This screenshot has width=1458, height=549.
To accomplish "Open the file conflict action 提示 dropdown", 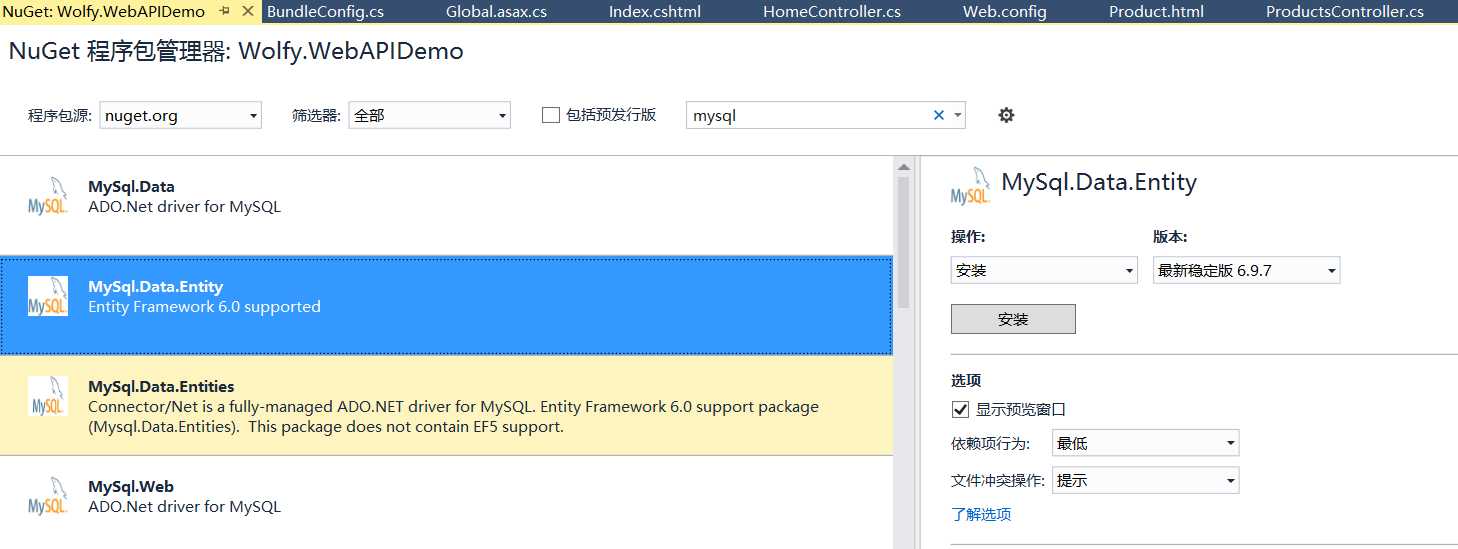I will (x=1145, y=480).
